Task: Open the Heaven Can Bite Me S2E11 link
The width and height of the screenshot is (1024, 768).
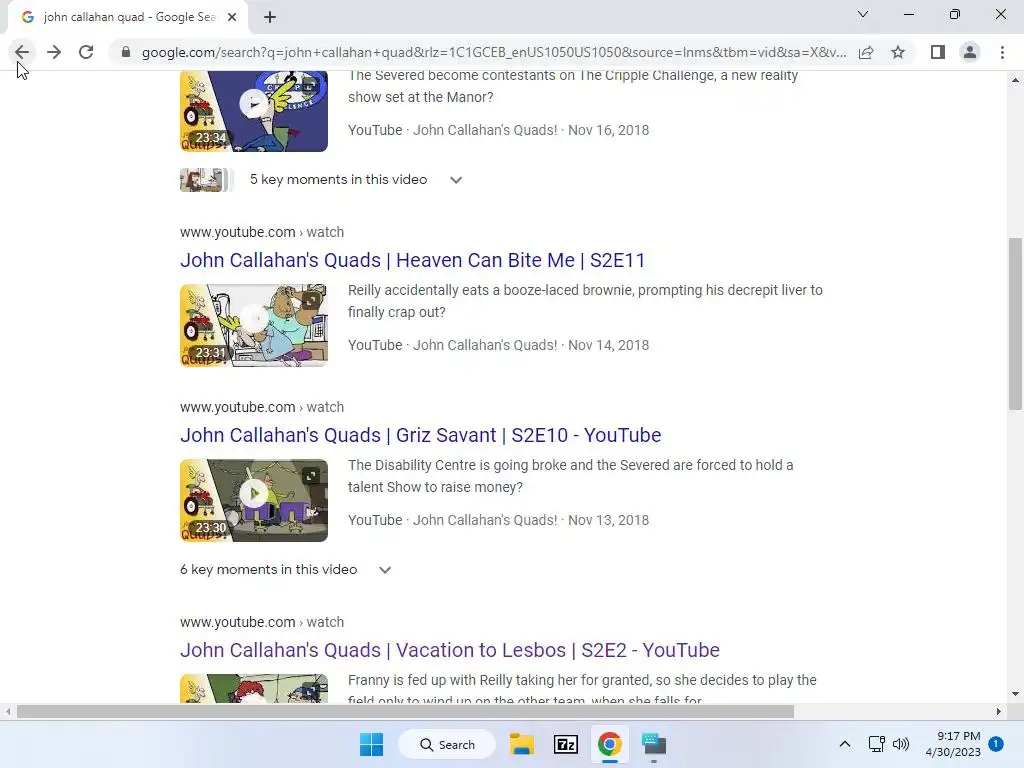Action: 413,260
